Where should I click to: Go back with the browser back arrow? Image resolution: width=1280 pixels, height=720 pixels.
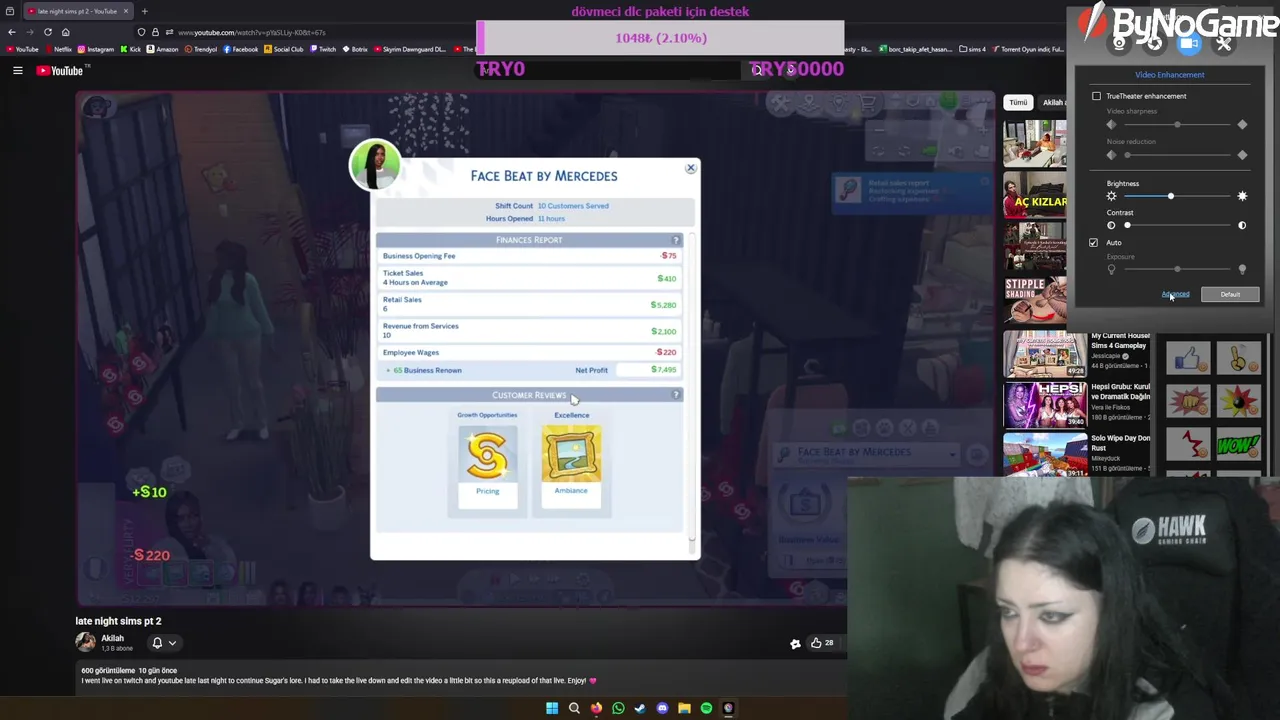coord(12,32)
